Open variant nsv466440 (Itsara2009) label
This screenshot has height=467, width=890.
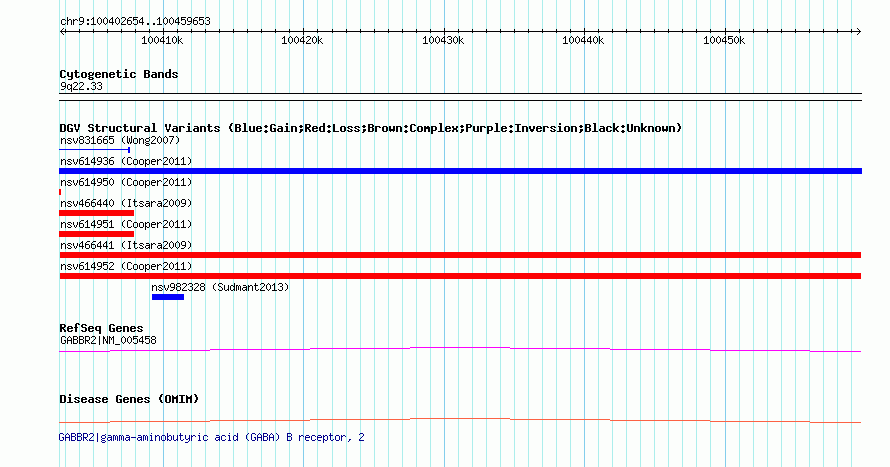(x=126, y=203)
